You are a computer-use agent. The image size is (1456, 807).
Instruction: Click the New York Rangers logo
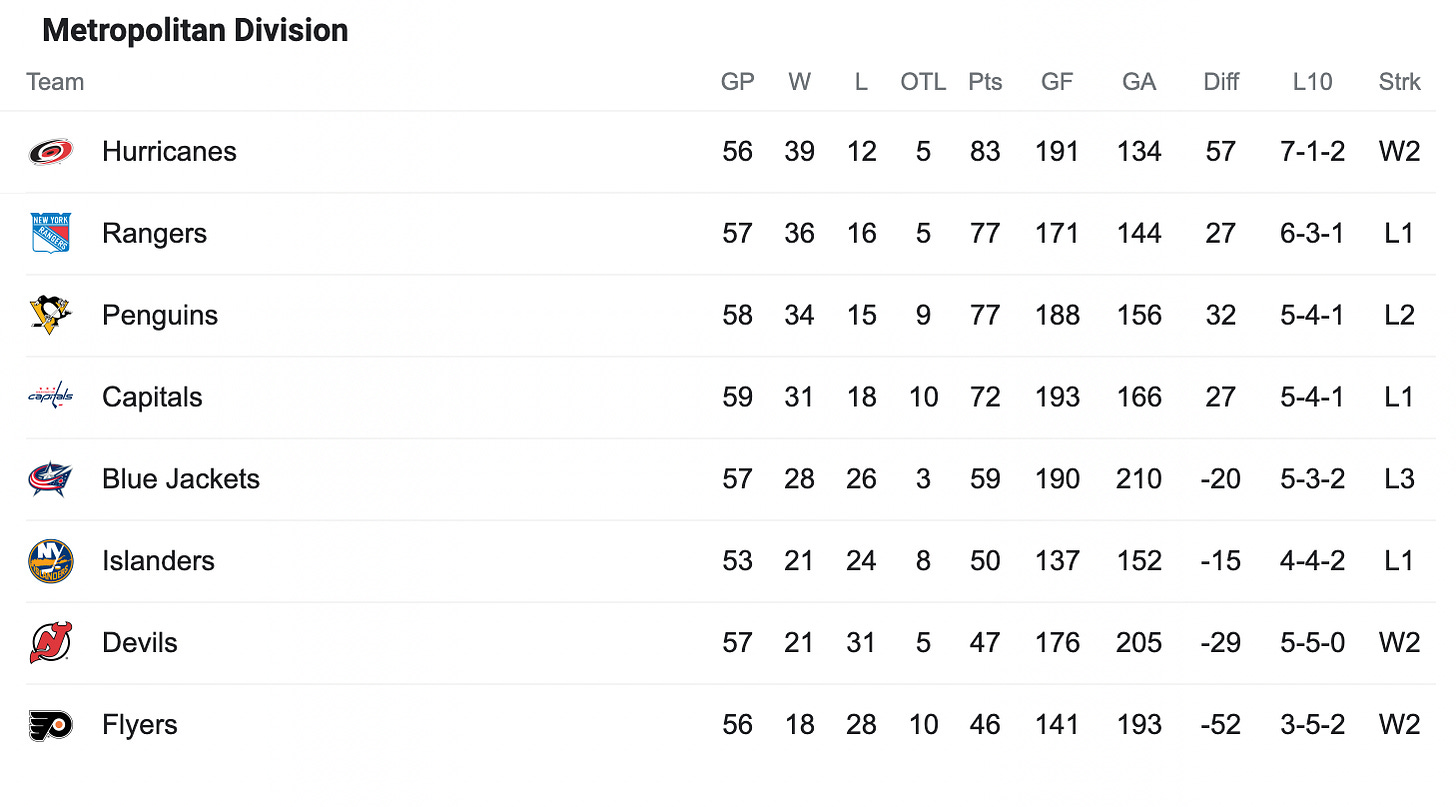tap(50, 233)
